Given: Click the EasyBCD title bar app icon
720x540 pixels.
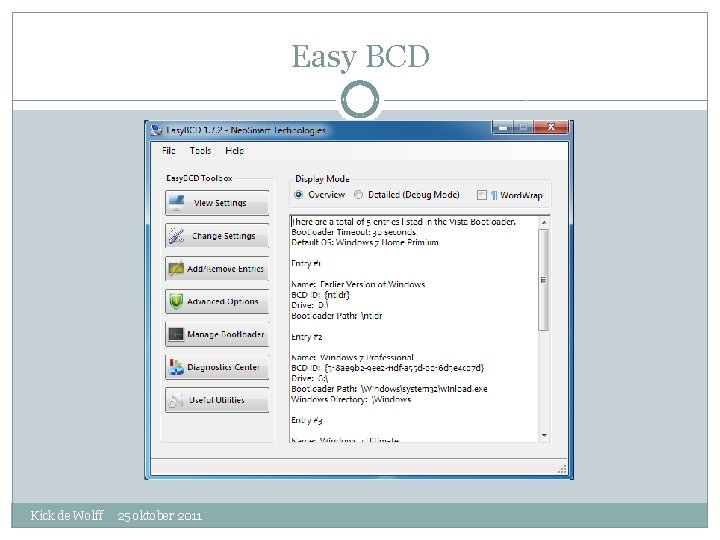Looking at the screenshot, I should (157, 130).
